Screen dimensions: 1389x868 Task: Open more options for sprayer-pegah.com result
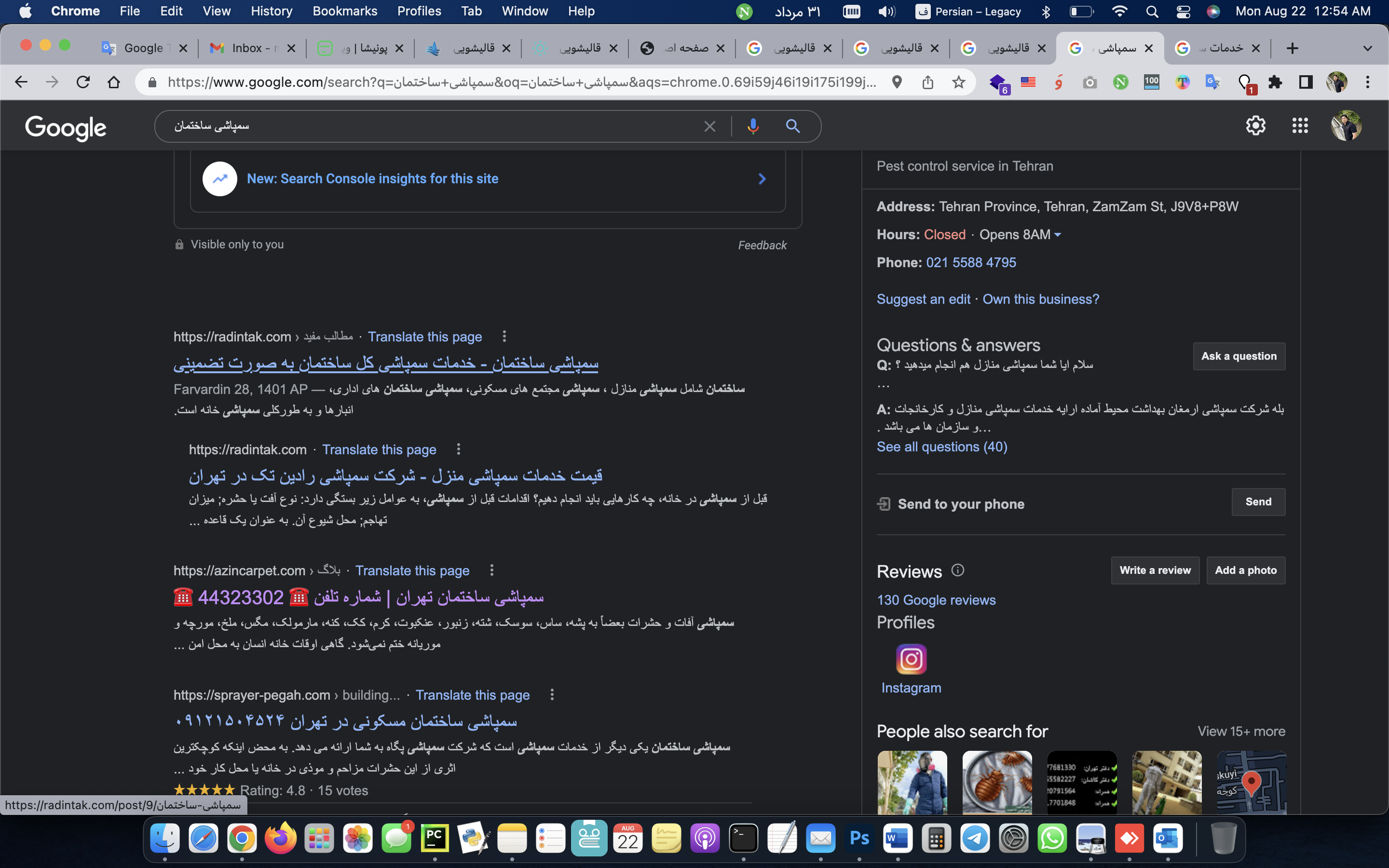pyautogui.click(x=552, y=694)
